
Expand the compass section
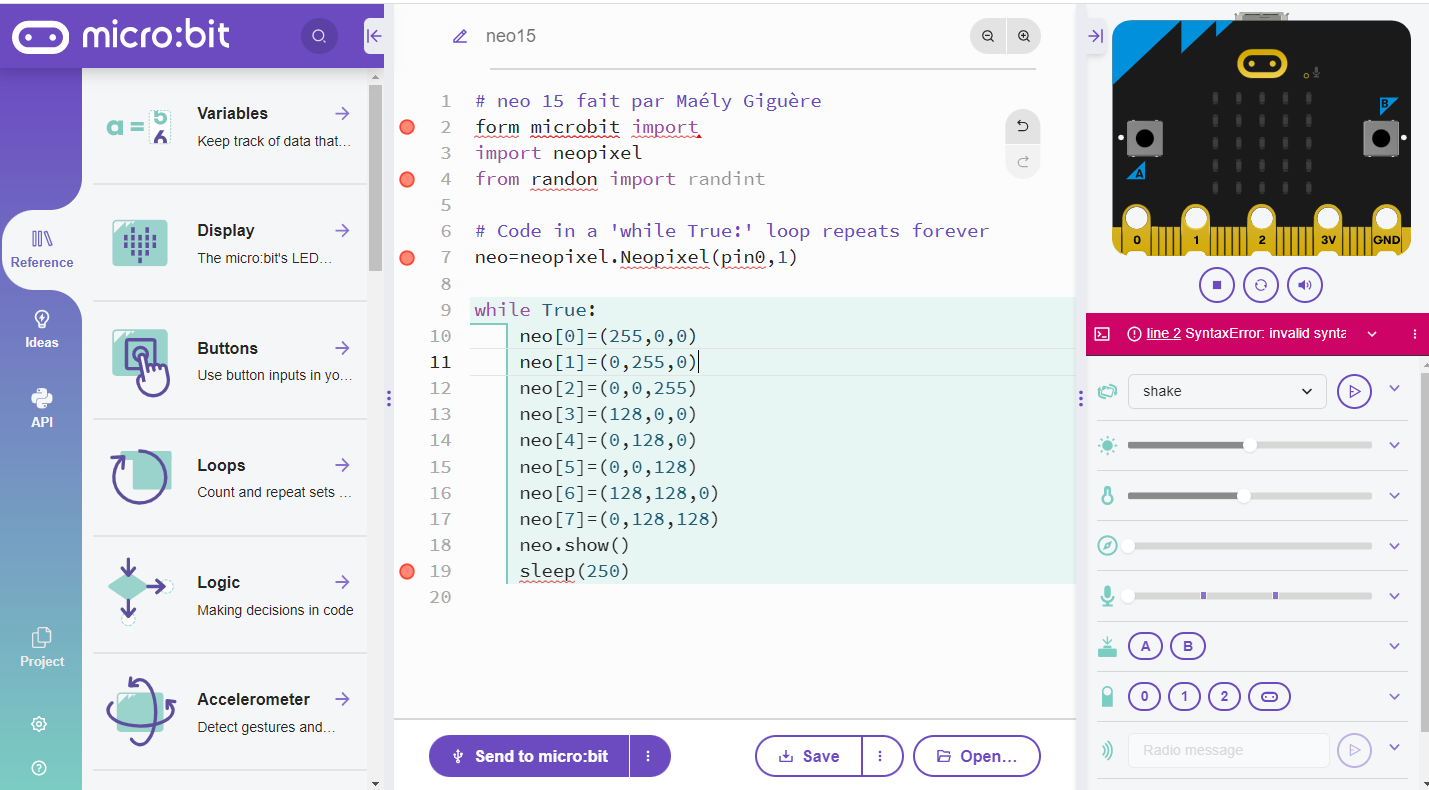pos(1395,546)
